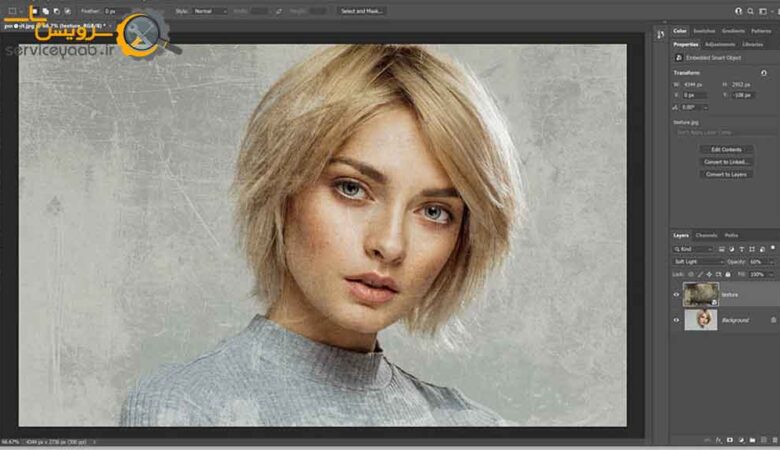Toggle lock image pixels brush icon
780x450 pixels.
tap(700, 274)
